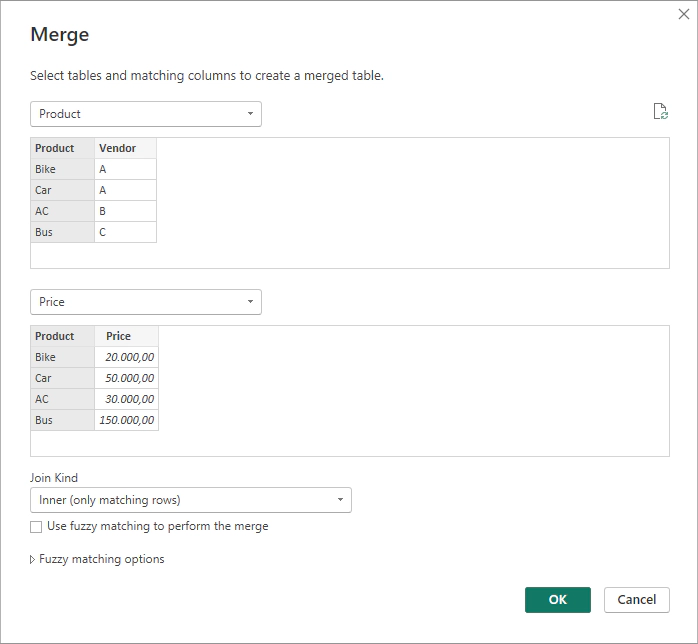Click Car cell in first table
This screenshot has width=698, height=644.
click(62, 190)
